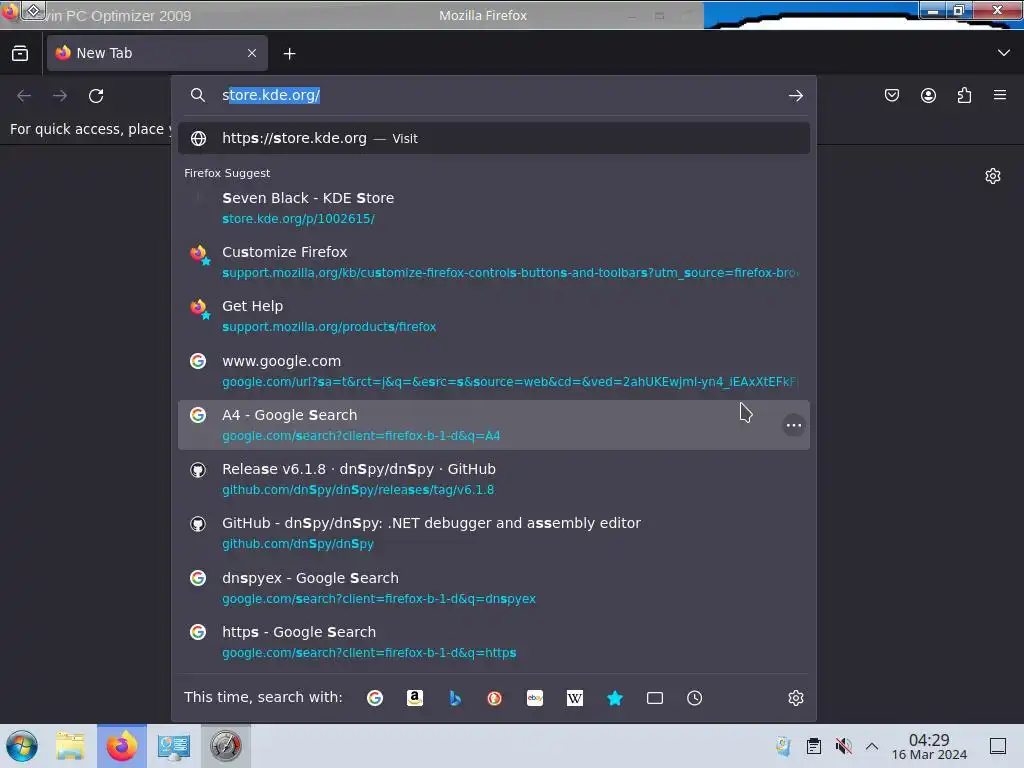
Task: Expand the list all tabs chevron
Action: pyautogui.click(x=1004, y=53)
